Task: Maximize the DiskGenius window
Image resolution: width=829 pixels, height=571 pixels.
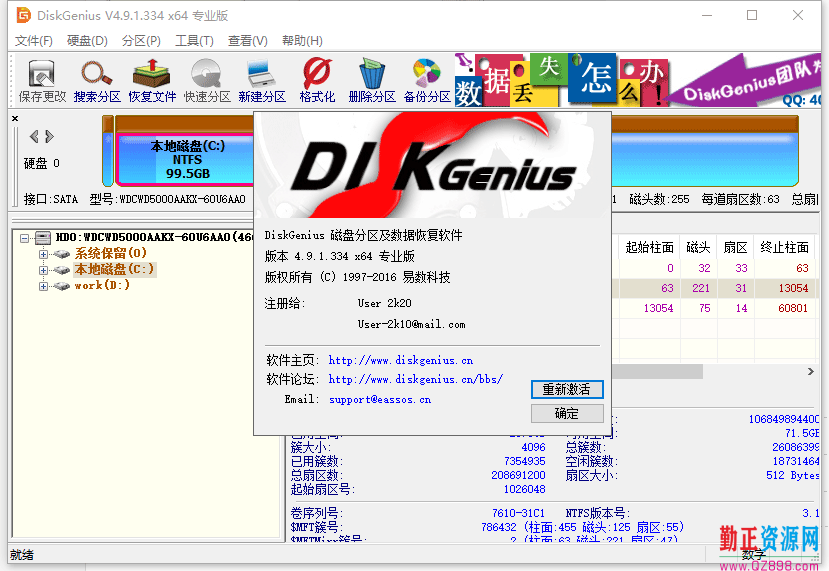Action: click(x=752, y=15)
